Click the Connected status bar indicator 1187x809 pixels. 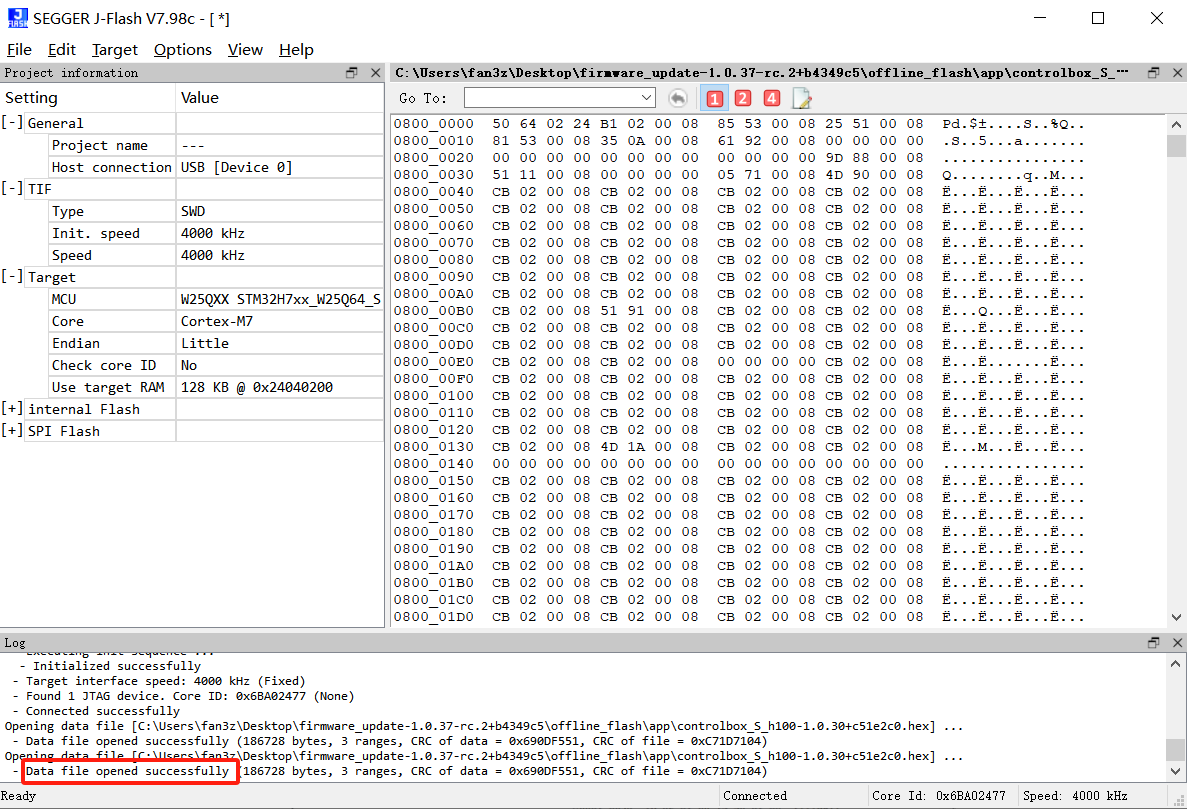[755, 796]
